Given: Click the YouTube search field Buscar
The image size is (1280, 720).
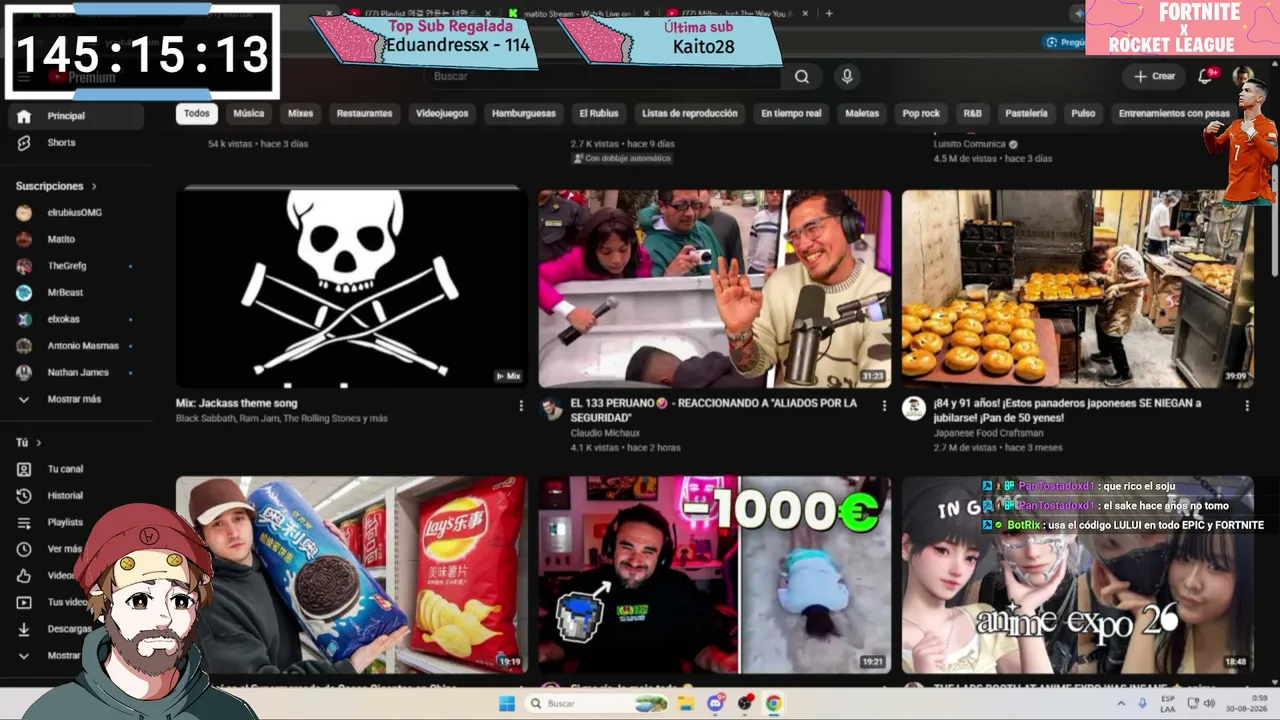Looking at the screenshot, I should coord(605,77).
